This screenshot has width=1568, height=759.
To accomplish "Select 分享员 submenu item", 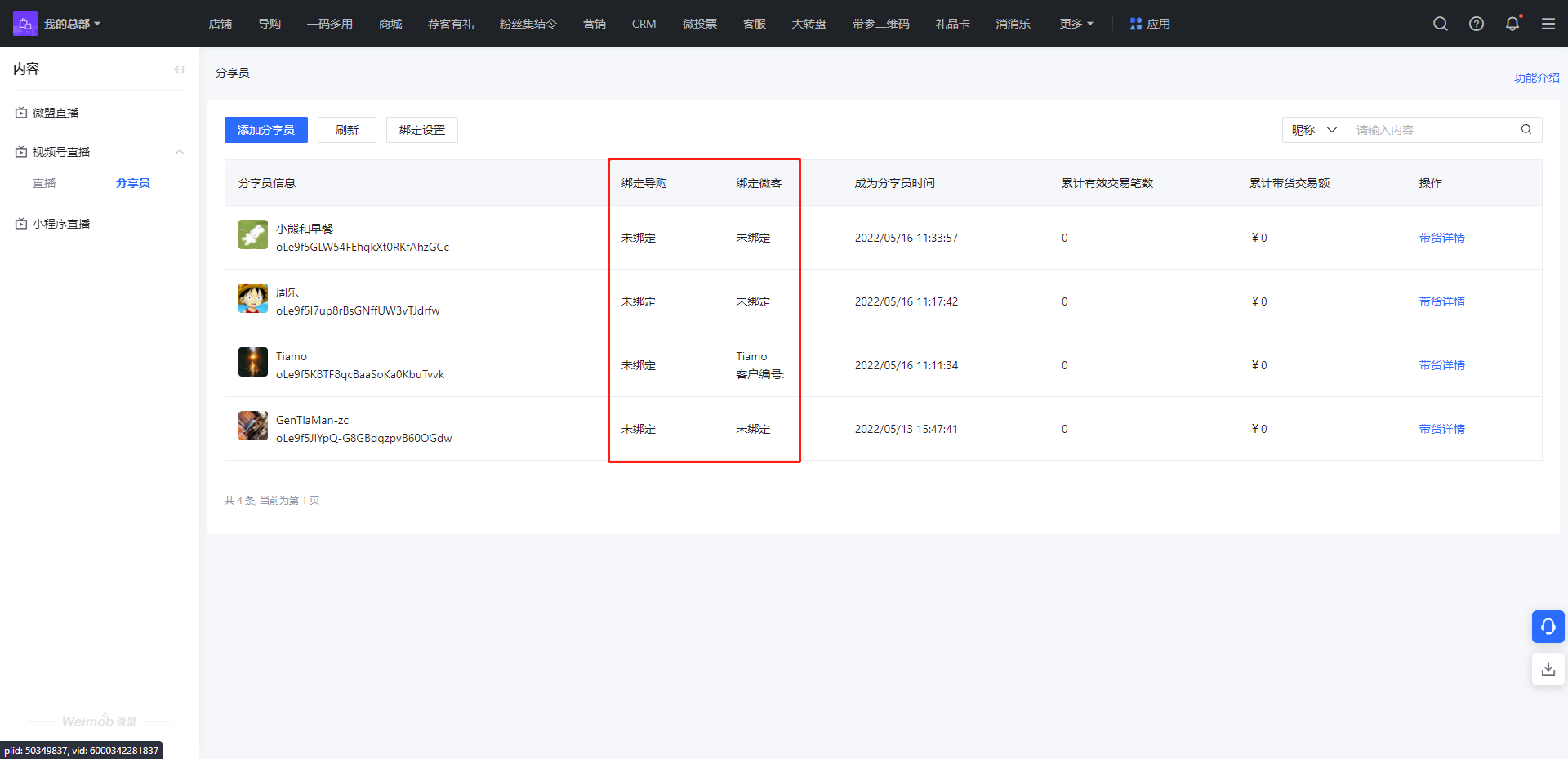I will pyautogui.click(x=133, y=183).
